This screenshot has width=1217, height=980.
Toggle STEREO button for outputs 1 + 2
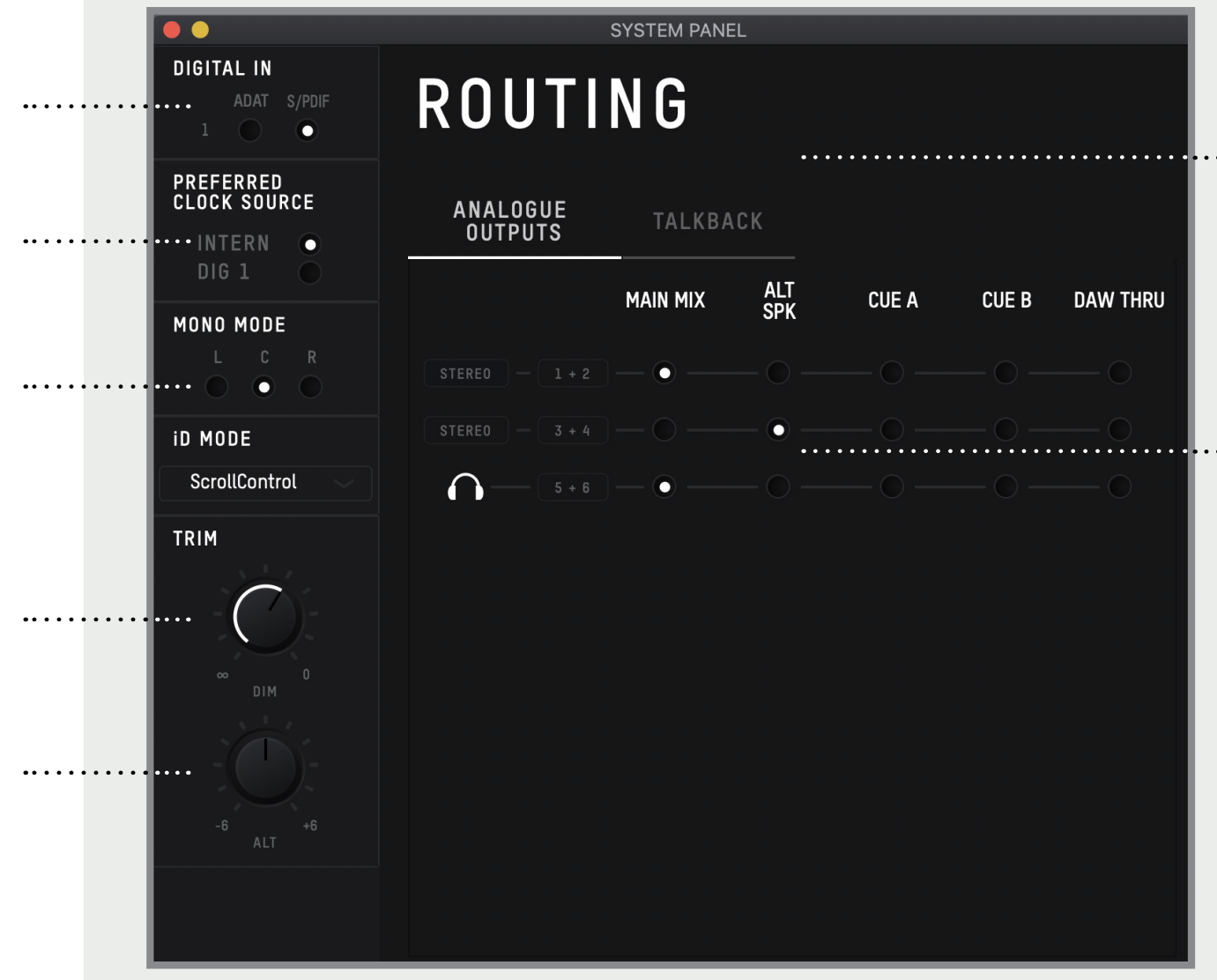point(465,374)
